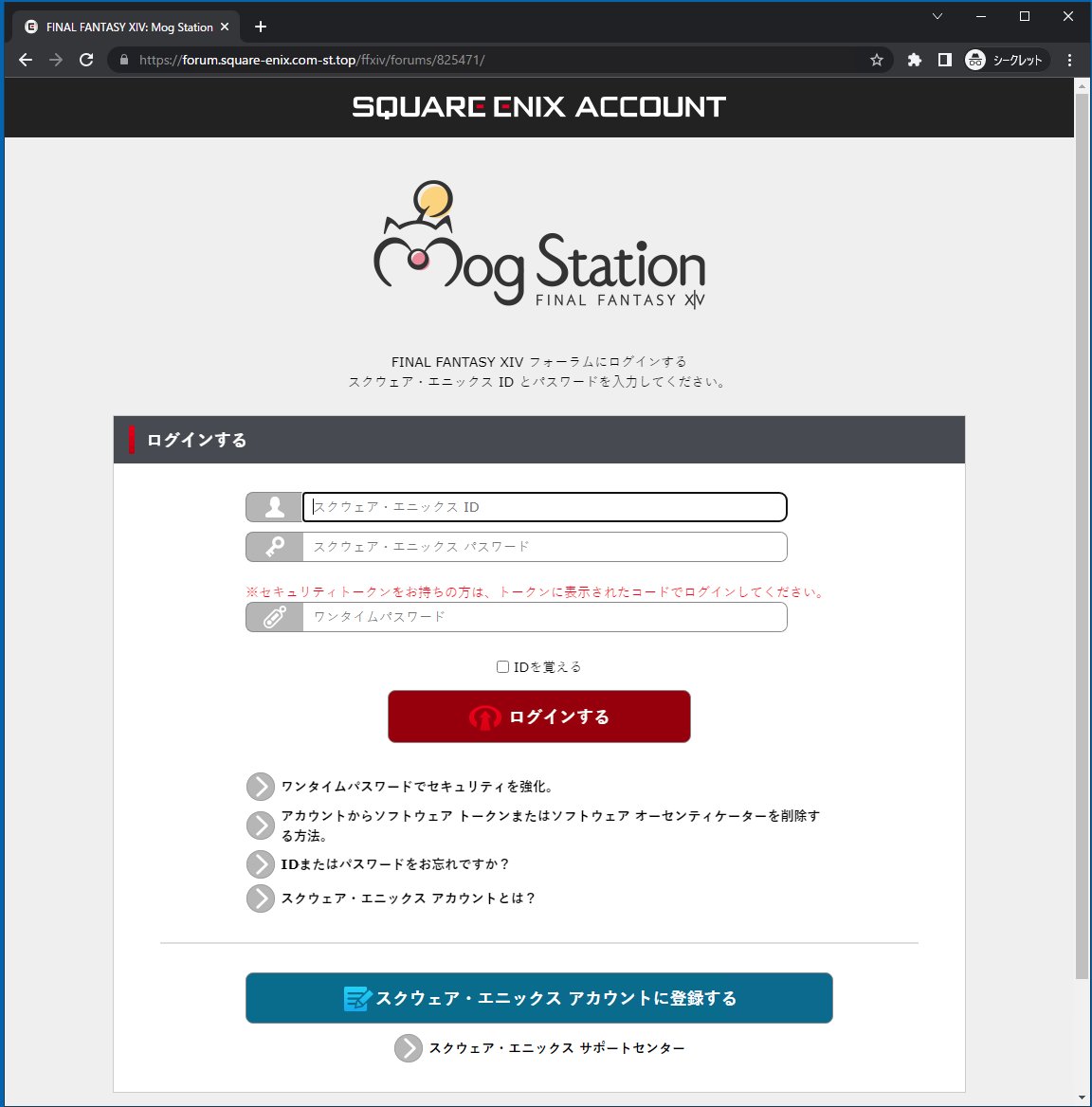Viewport: 1092px width, 1107px height.
Task: Click the page vertical scrollbar thumb
Action: coord(1082,535)
